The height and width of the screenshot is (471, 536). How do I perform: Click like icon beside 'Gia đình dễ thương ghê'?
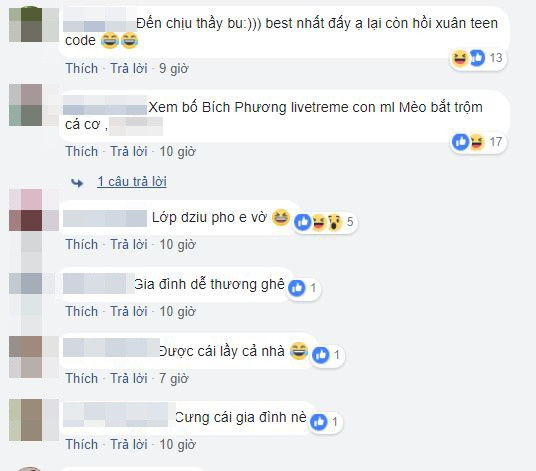click(x=296, y=288)
